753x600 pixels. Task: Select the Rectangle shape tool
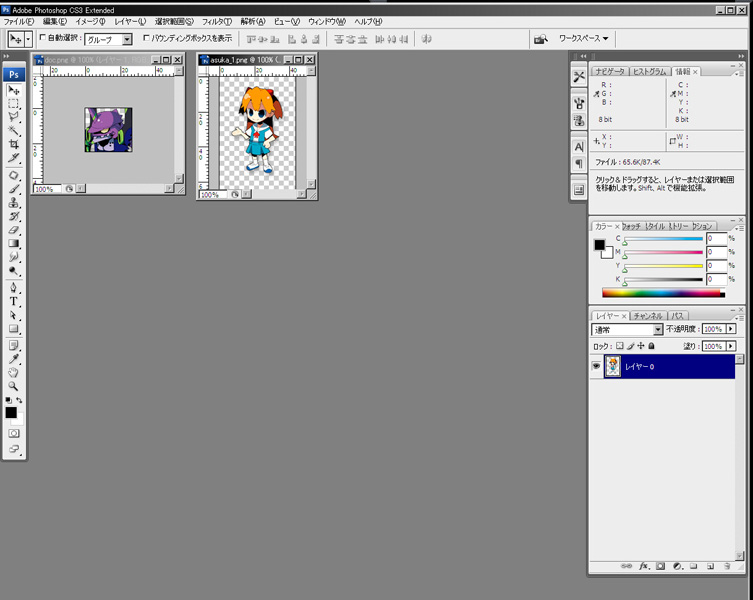coord(13,328)
